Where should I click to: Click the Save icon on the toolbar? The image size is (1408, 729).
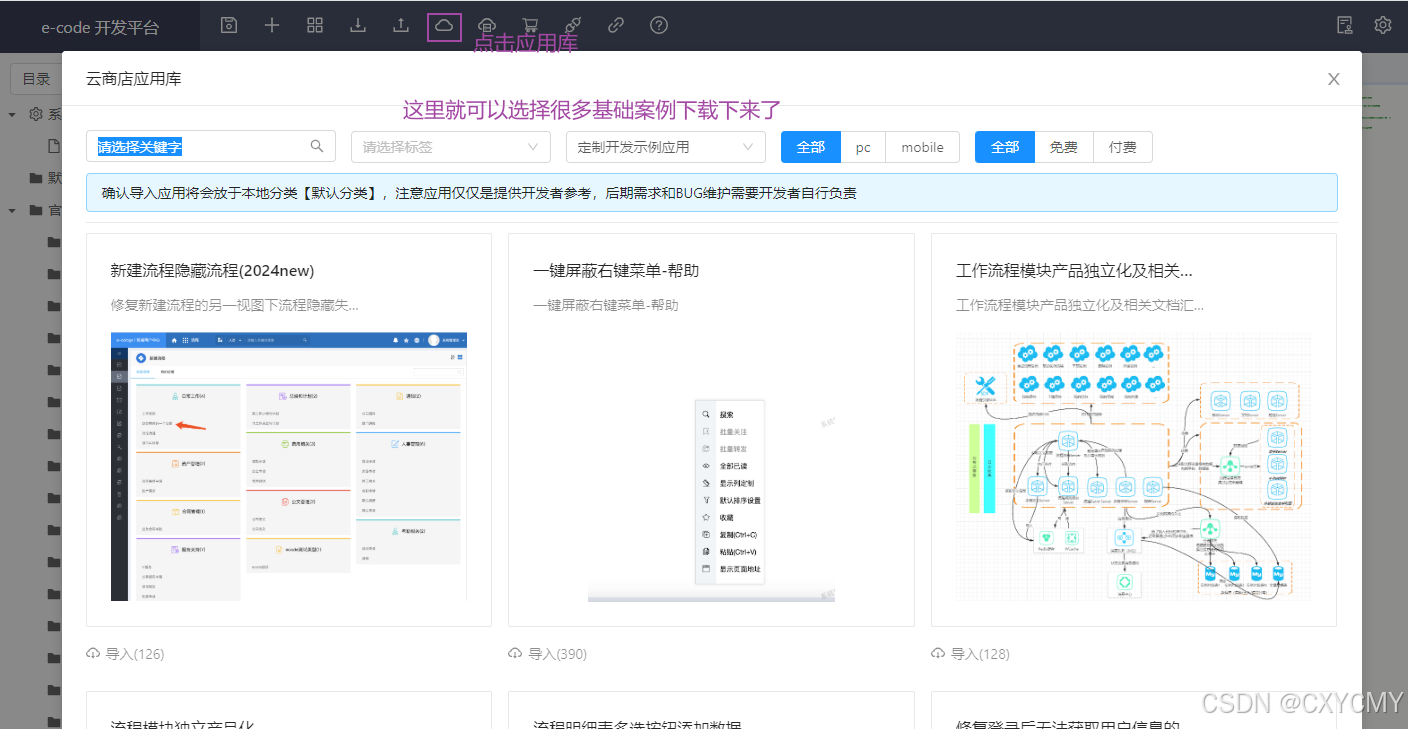(x=228, y=25)
